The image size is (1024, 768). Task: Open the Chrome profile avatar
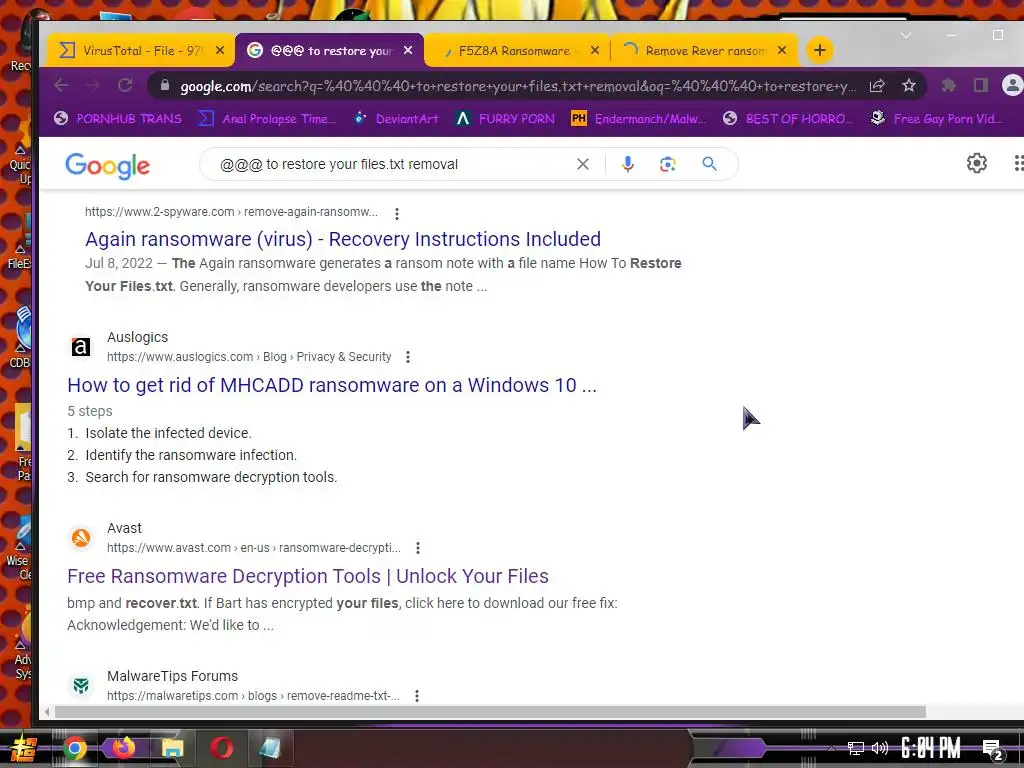pyautogui.click(x=1012, y=85)
